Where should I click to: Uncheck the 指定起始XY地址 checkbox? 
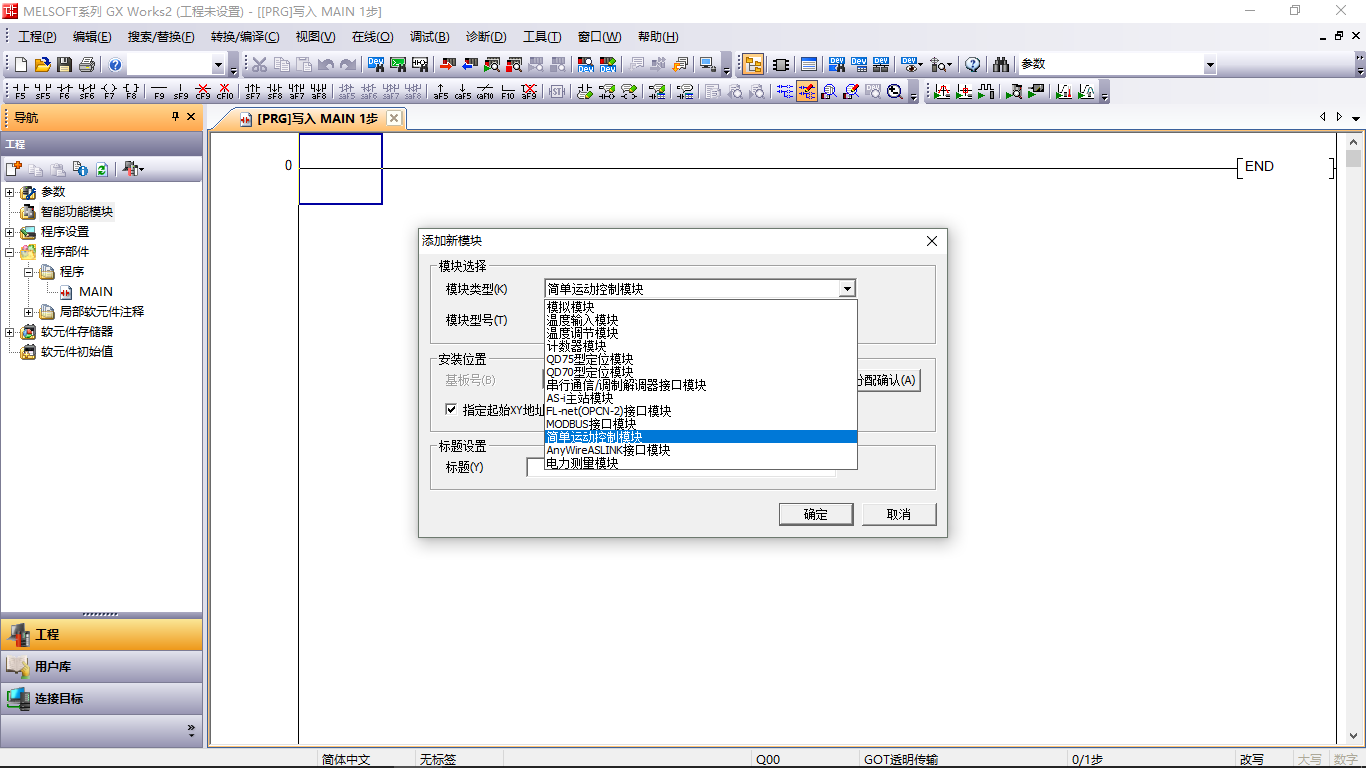click(x=452, y=410)
